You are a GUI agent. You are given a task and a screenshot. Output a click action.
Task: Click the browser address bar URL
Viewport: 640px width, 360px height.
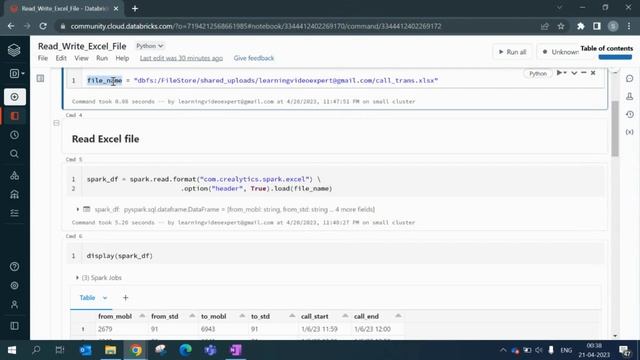click(256, 26)
